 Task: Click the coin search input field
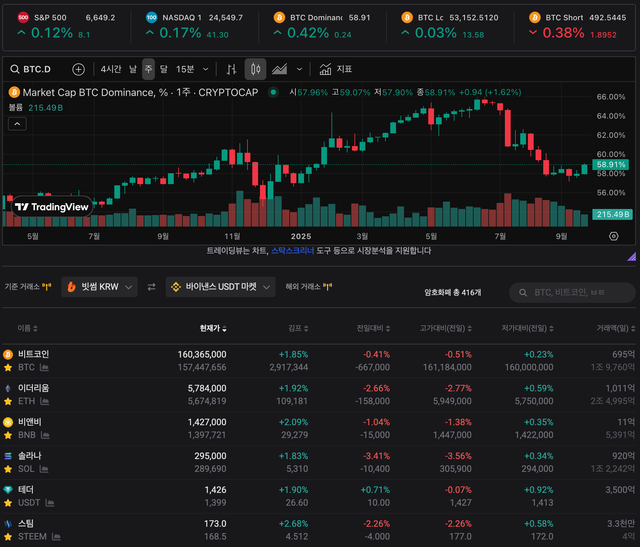572,292
